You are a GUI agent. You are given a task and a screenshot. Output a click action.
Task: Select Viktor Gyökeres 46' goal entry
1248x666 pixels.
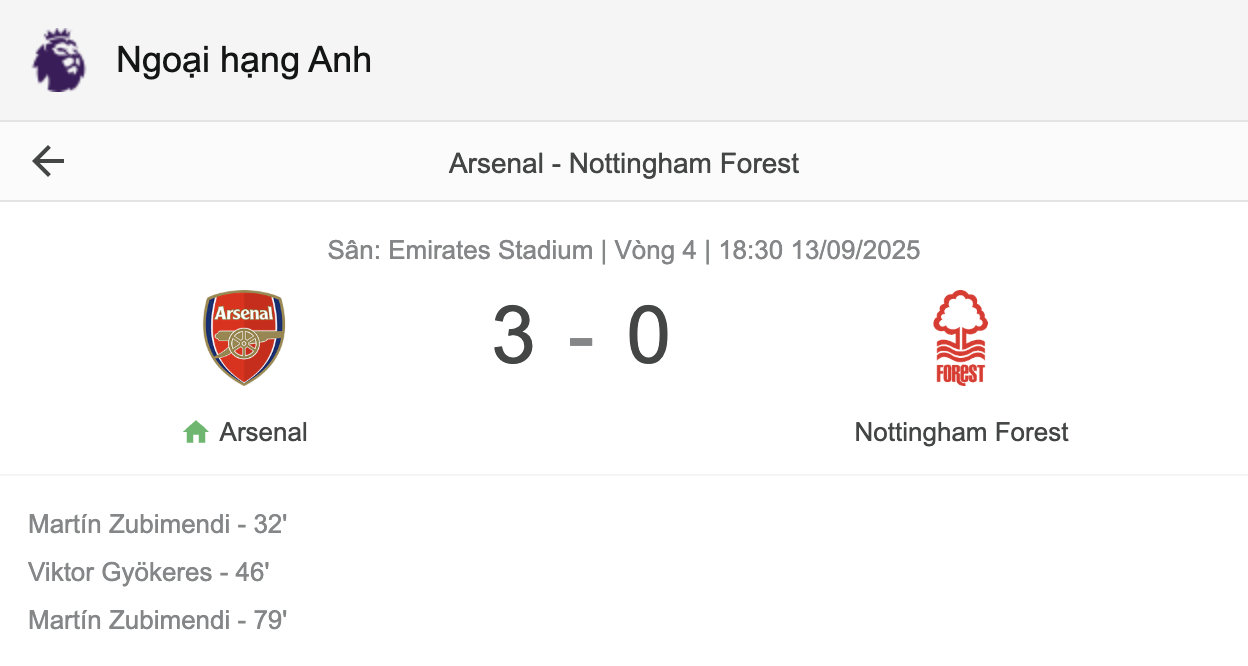[x=149, y=572]
